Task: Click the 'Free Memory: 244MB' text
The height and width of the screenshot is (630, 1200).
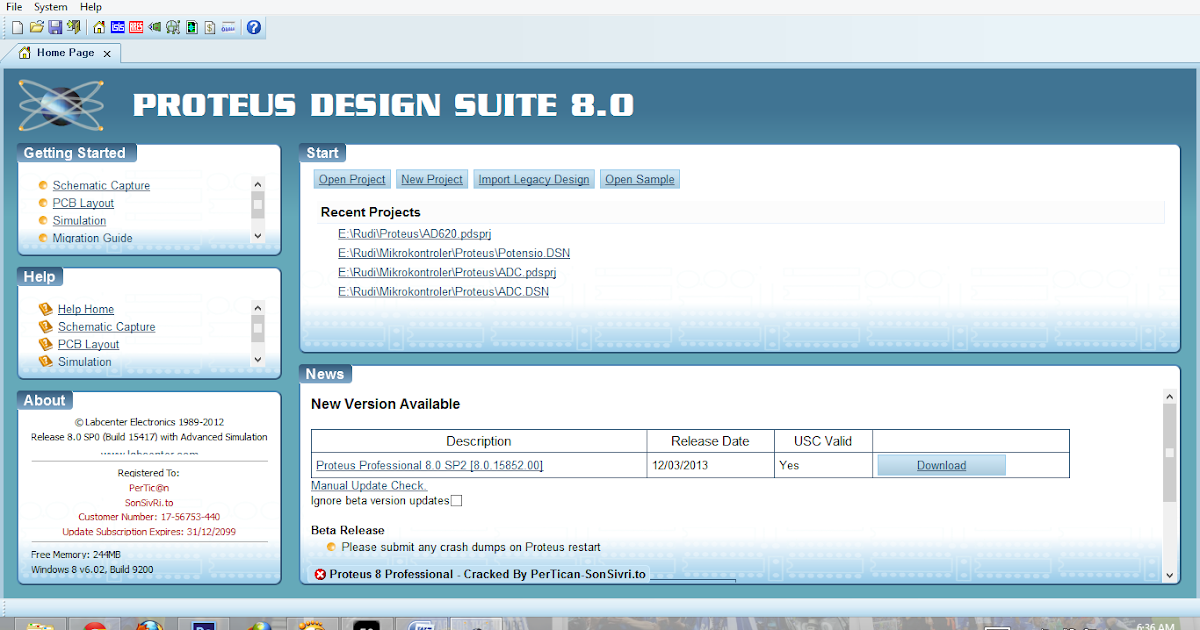Action: (x=76, y=554)
